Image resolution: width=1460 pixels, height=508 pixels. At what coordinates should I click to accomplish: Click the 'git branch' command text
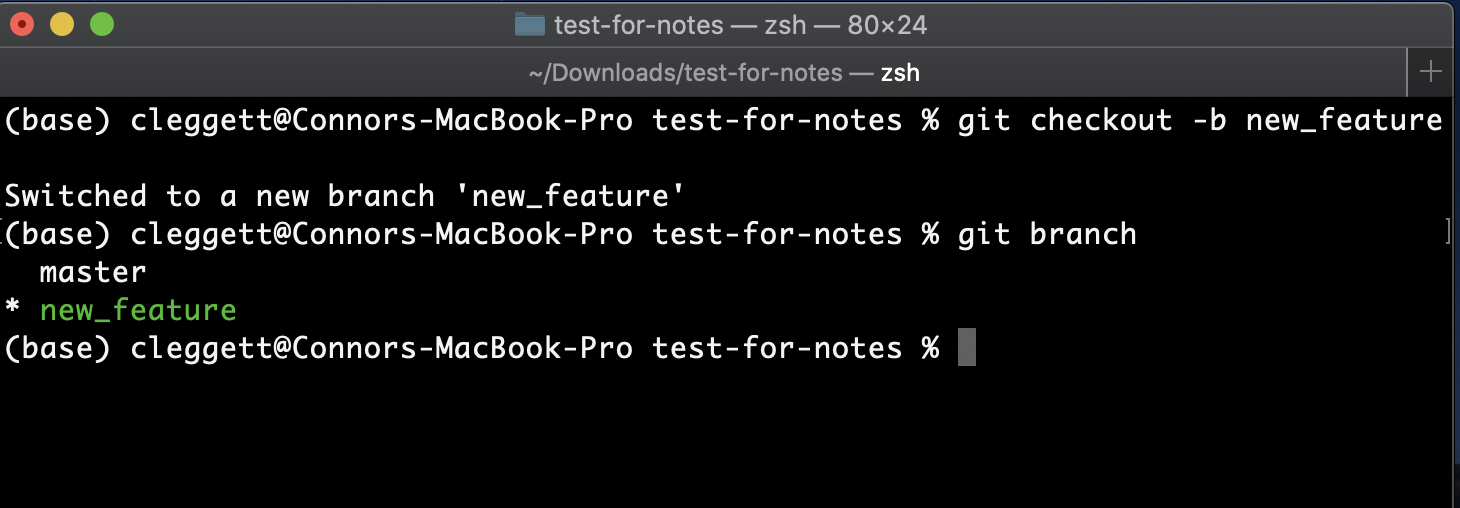pos(1046,234)
